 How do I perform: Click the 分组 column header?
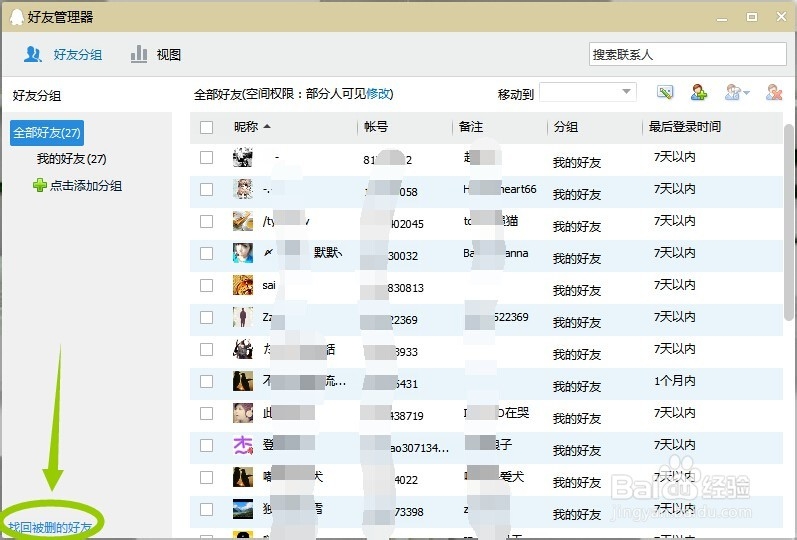click(566, 127)
